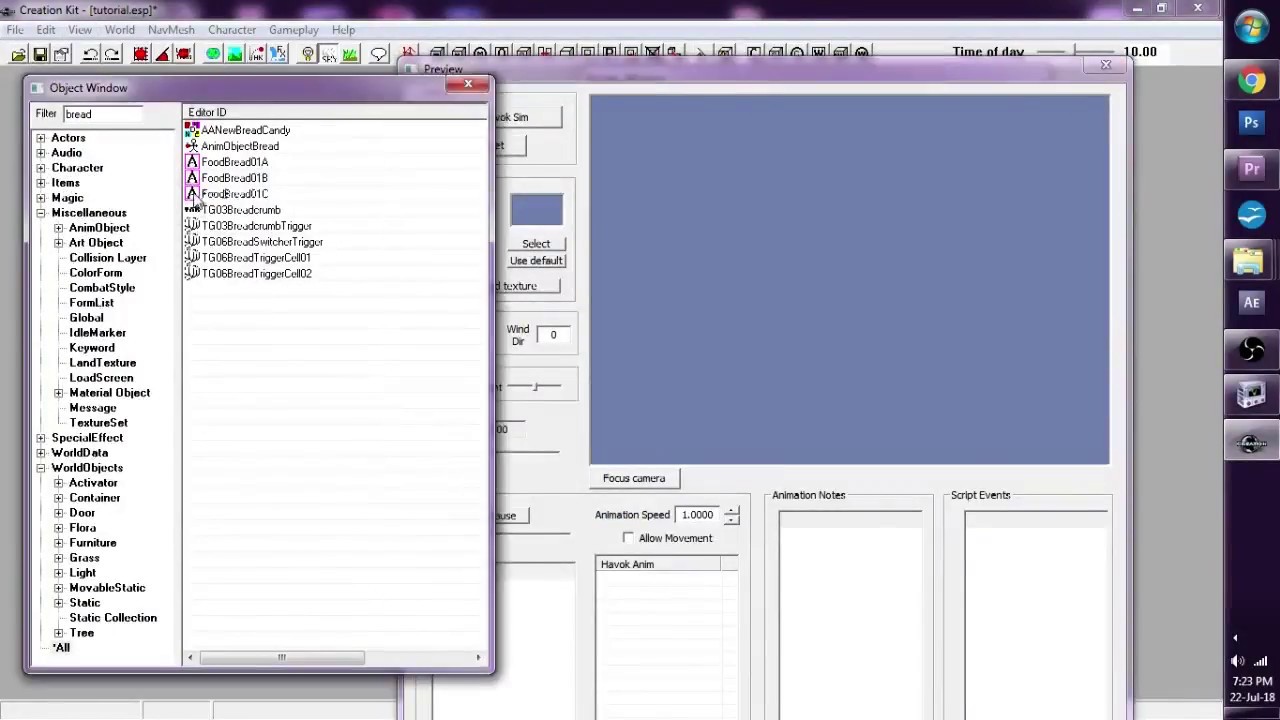Select TG06BreadSwitcherTrigger in the list
This screenshot has width=1280, height=720.
[262, 242]
